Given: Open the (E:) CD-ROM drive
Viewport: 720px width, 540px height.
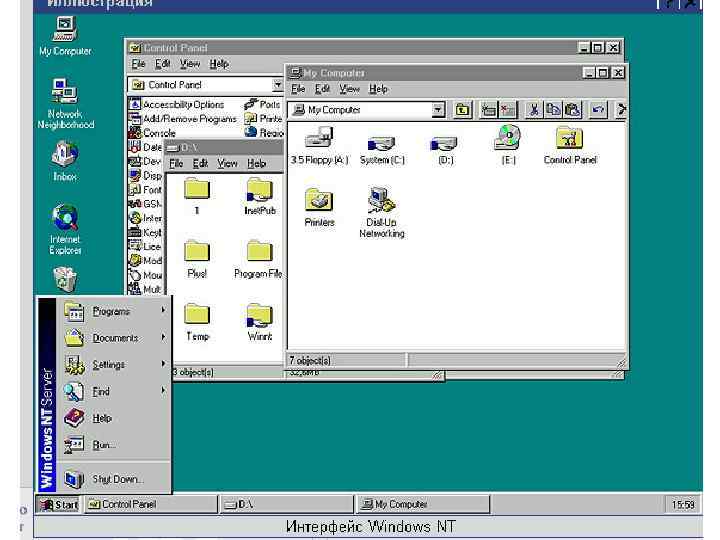Looking at the screenshot, I should coord(508,145).
